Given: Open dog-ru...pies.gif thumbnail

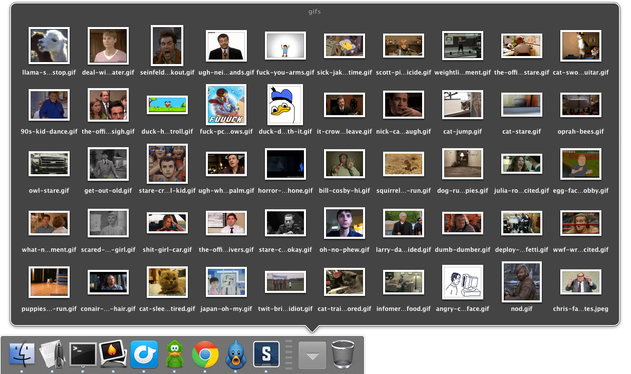Looking at the screenshot, I should coord(462,163).
